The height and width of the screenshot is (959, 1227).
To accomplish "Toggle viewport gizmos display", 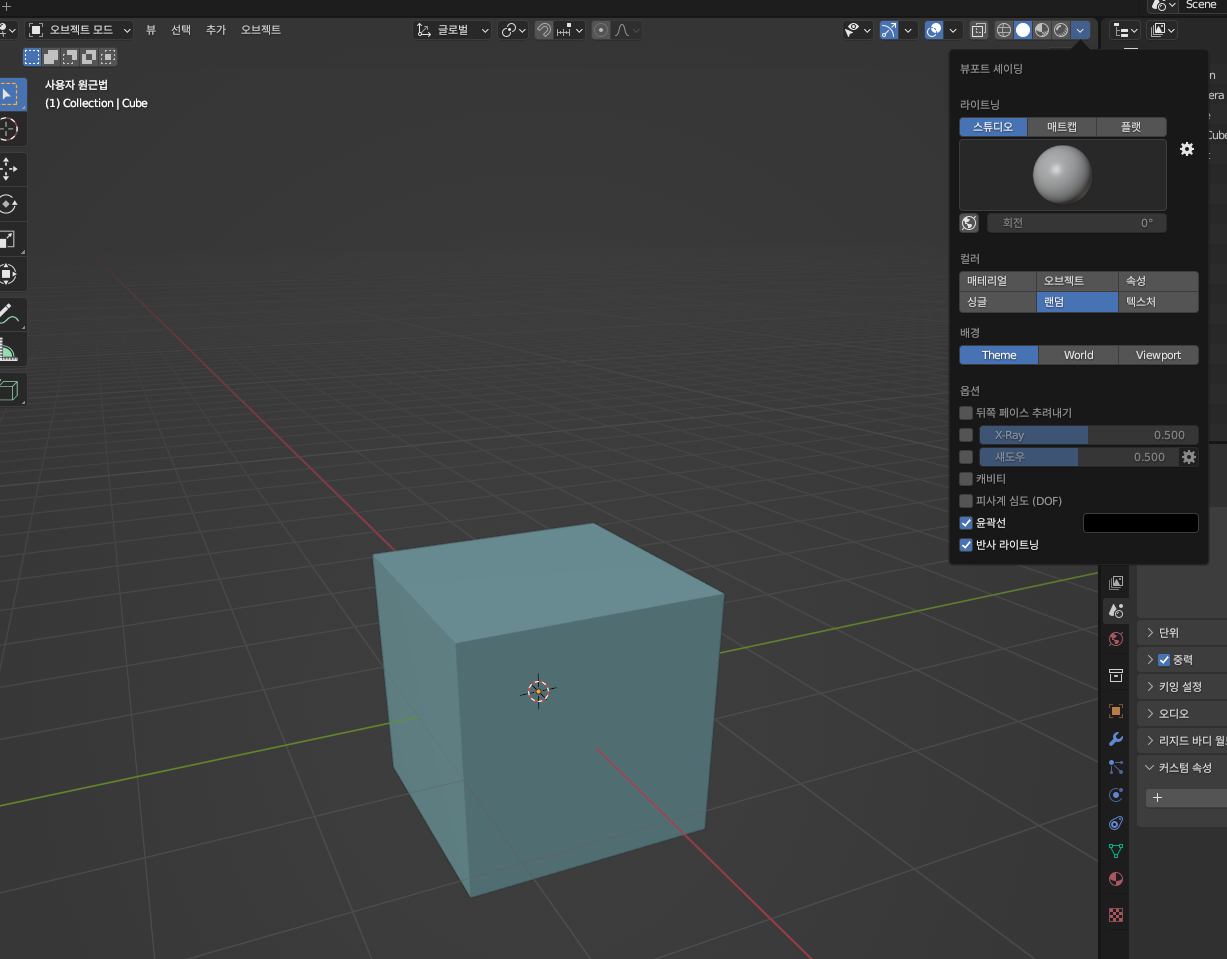I will pyautogui.click(x=889, y=30).
